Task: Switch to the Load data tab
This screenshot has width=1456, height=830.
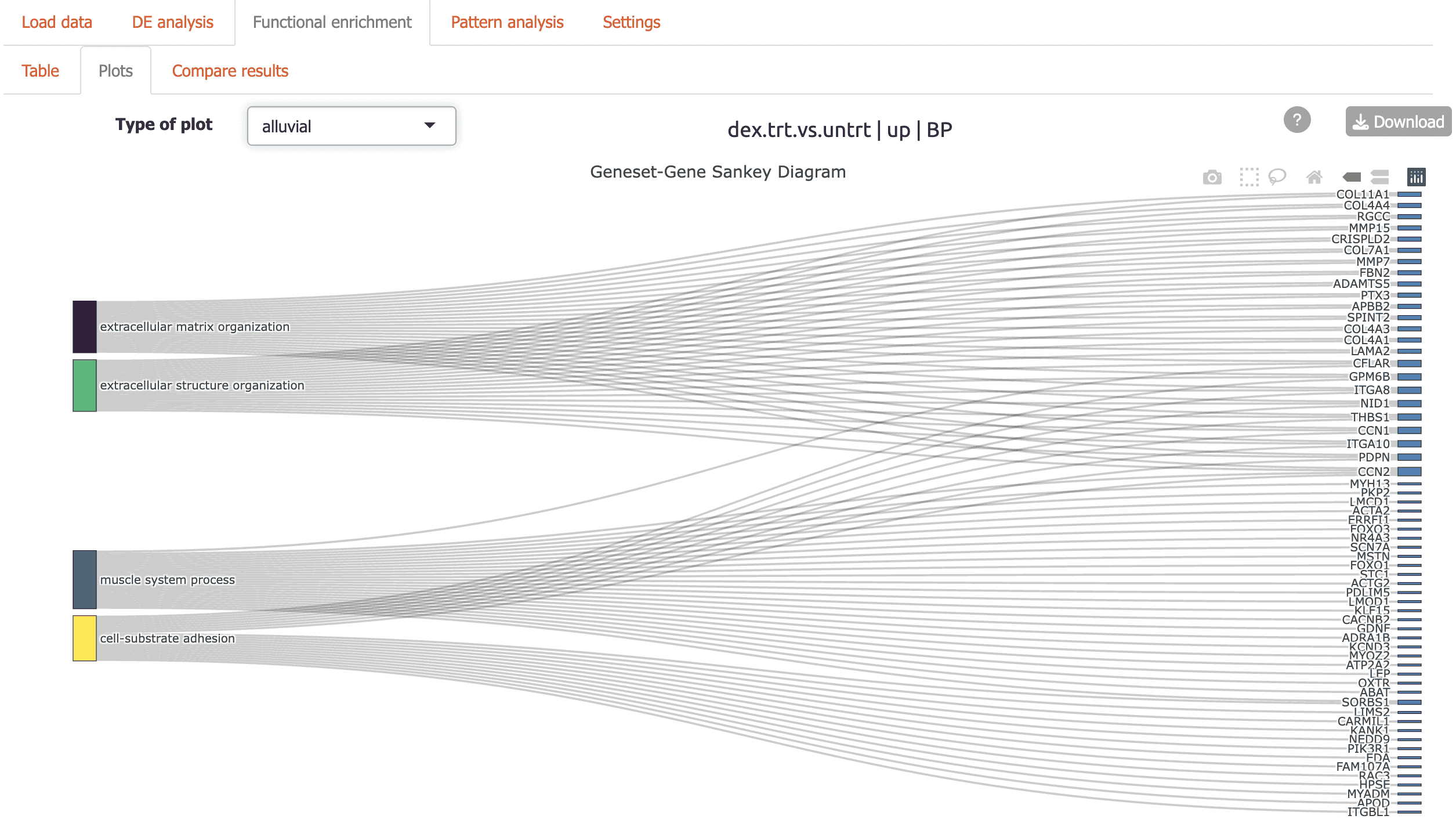Action: tap(57, 22)
